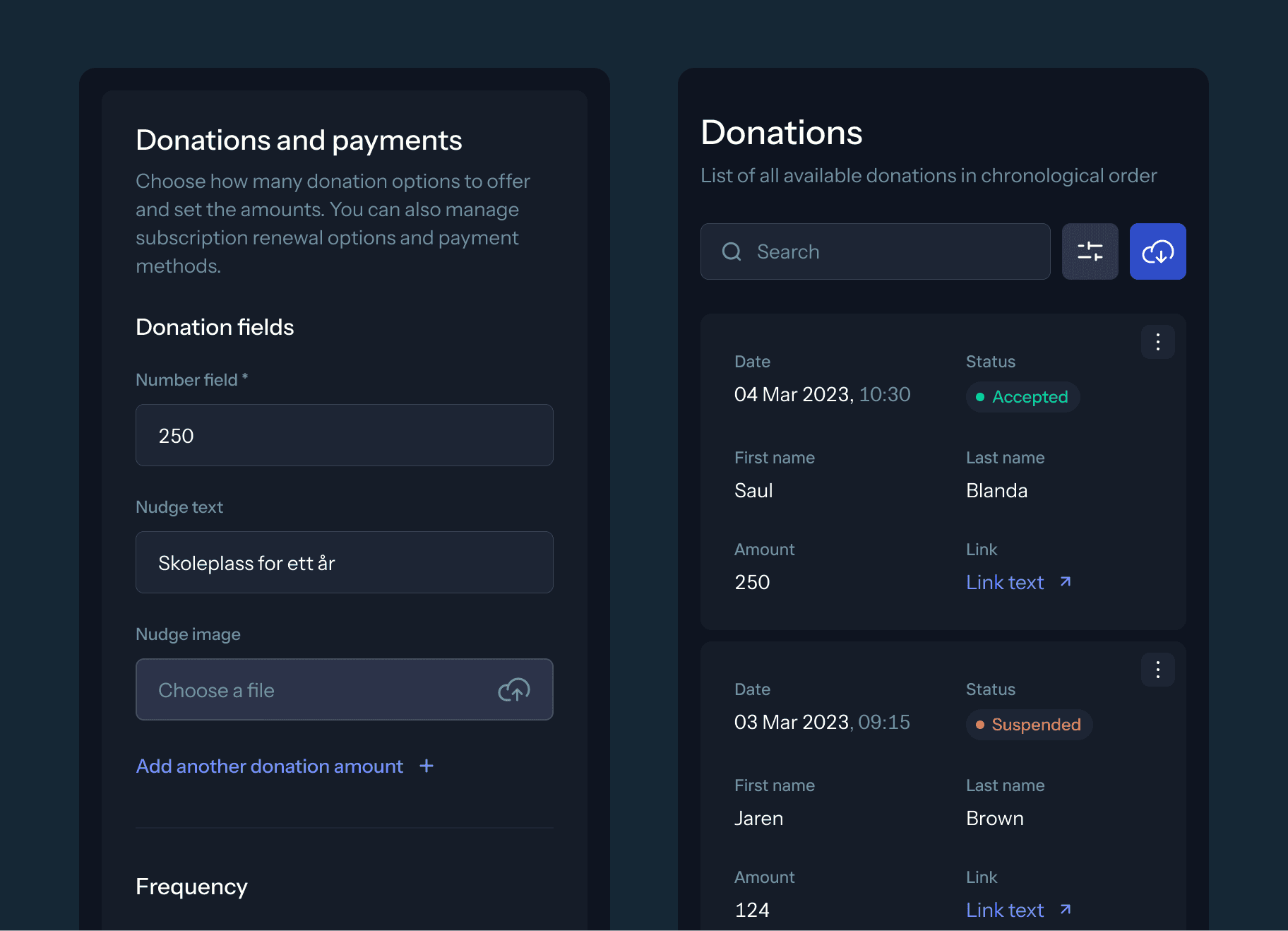This screenshot has width=1288, height=931.
Task: Click the Suspended status badge
Action: pos(1029,725)
